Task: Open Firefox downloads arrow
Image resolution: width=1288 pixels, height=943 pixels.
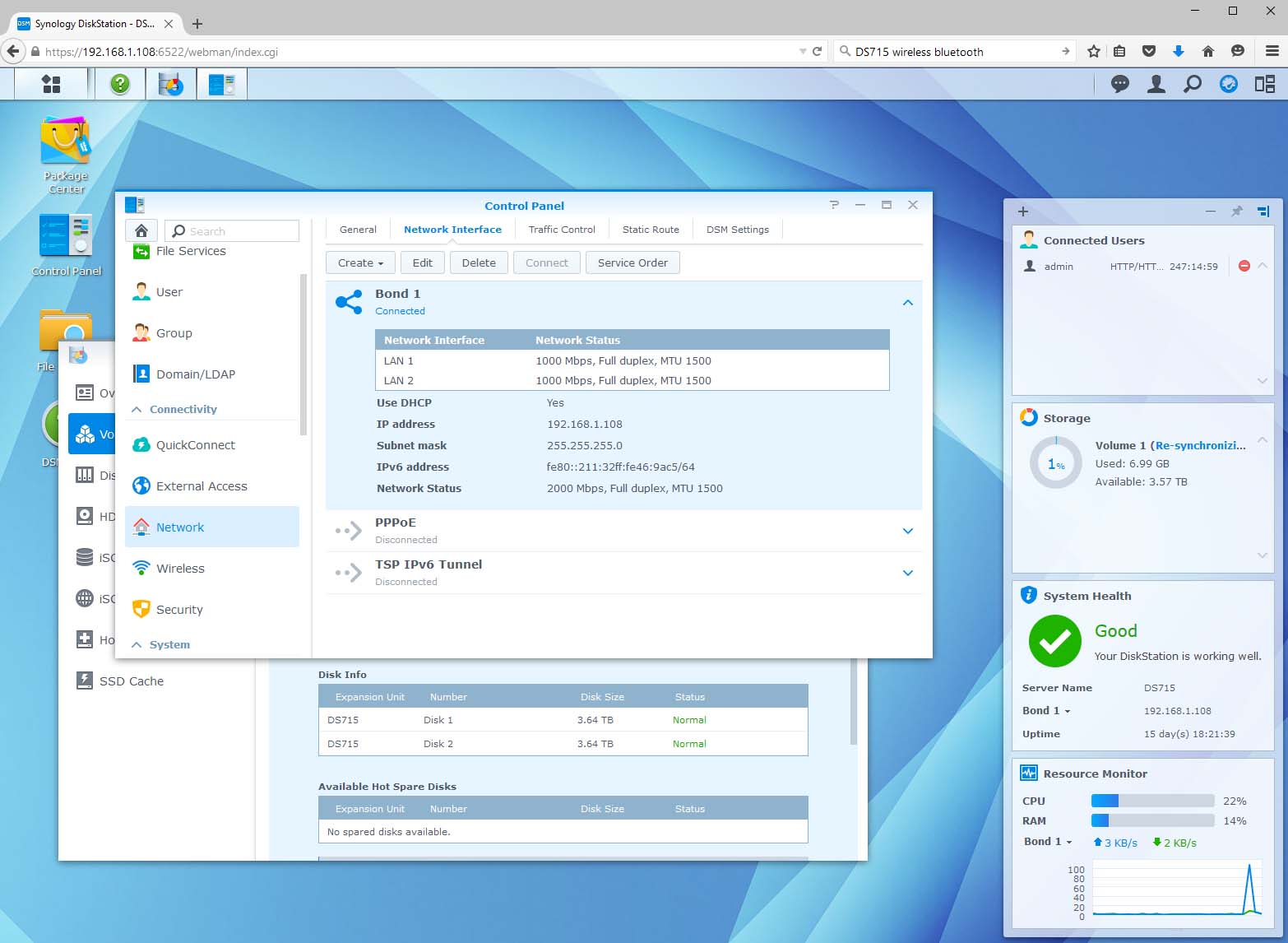Action: click(x=1179, y=51)
